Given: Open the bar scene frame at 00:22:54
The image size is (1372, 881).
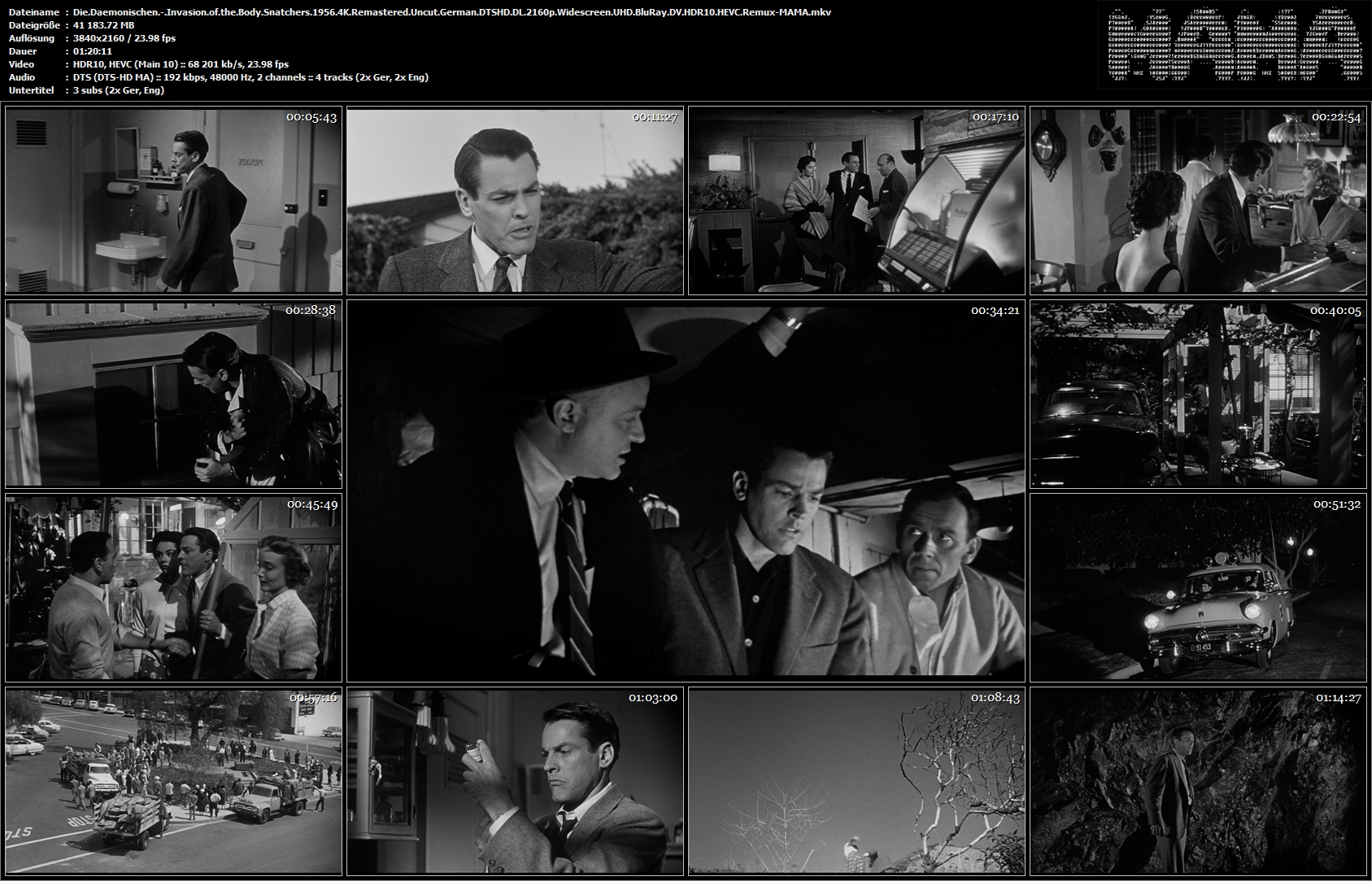Looking at the screenshot, I should (x=1198, y=200).
